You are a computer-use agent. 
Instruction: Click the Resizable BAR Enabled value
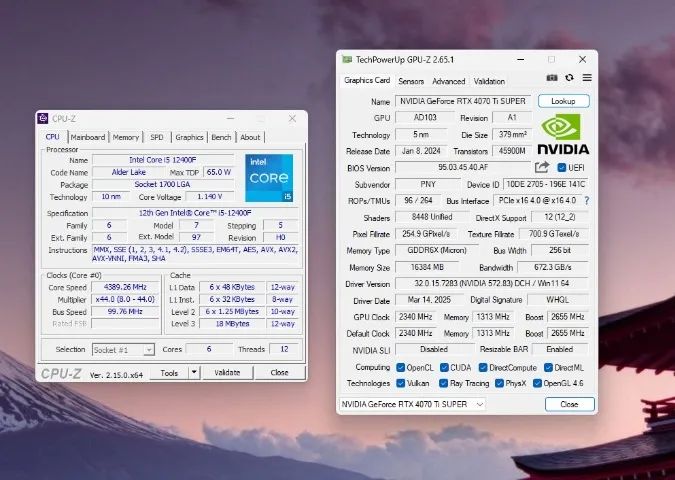(560, 349)
